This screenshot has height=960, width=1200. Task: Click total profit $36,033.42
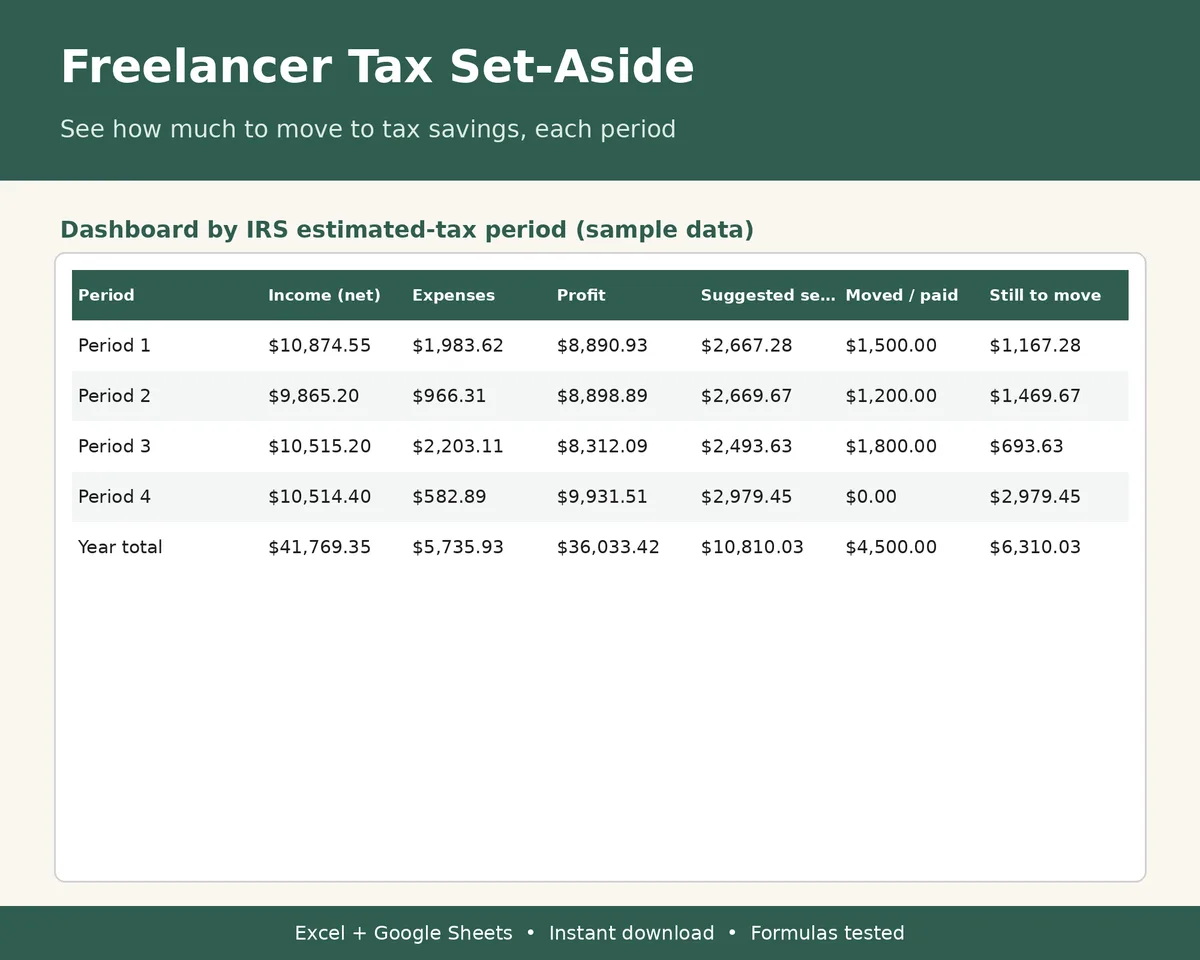click(608, 547)
